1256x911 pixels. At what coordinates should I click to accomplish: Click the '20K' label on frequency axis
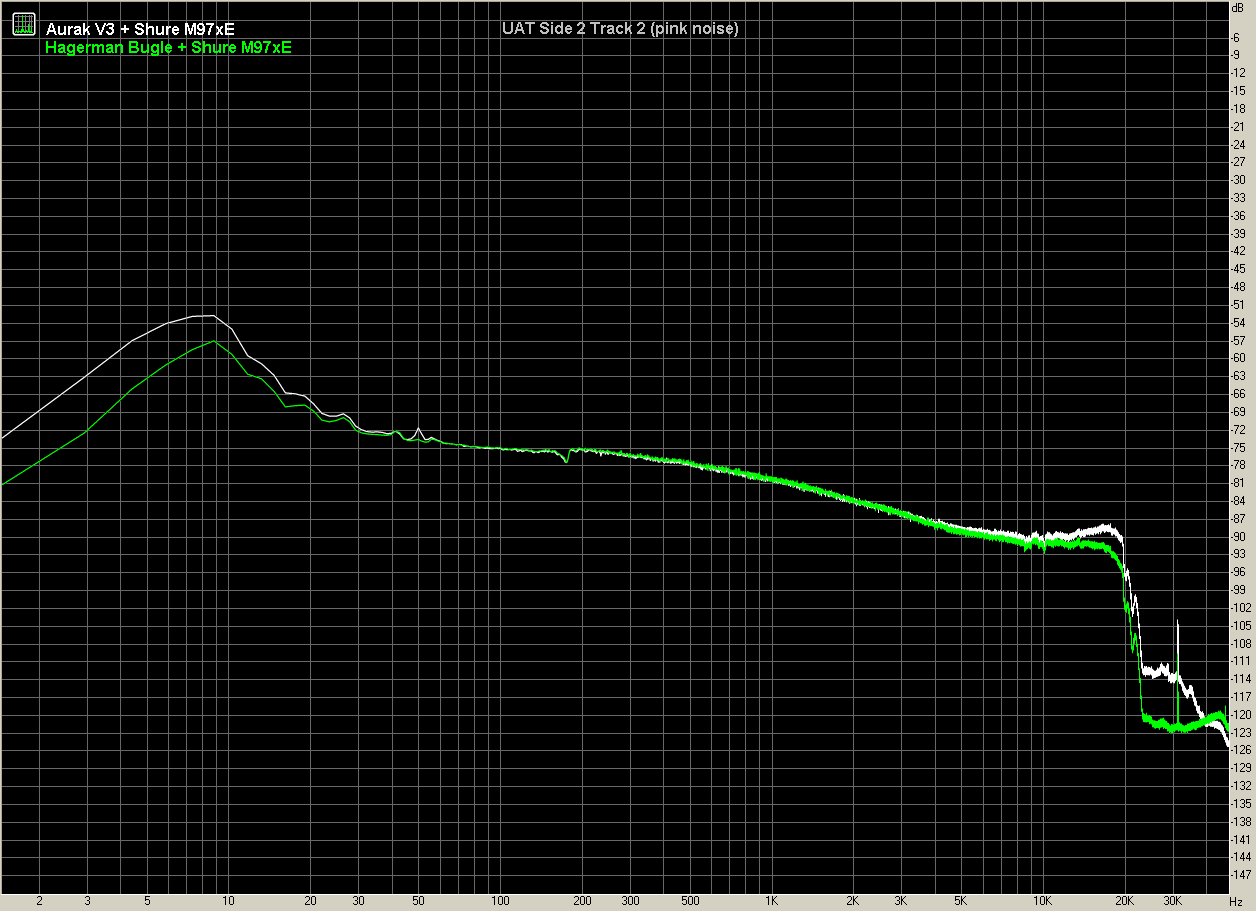(x=1125, y=901)
